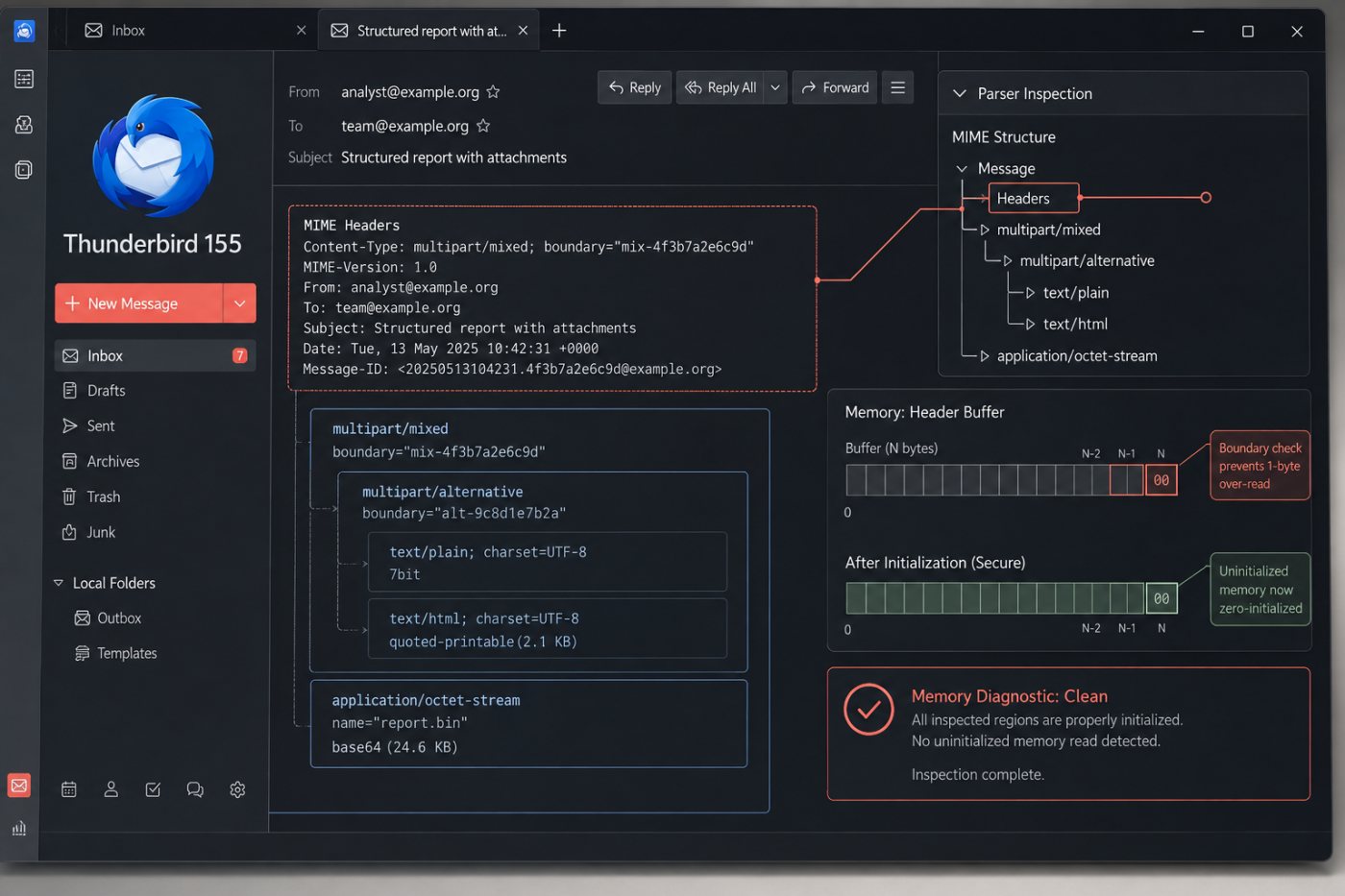1345x896 pixels.
Task: Open the Chat bubbles icon in footer
Action: (x=195, y=789)
